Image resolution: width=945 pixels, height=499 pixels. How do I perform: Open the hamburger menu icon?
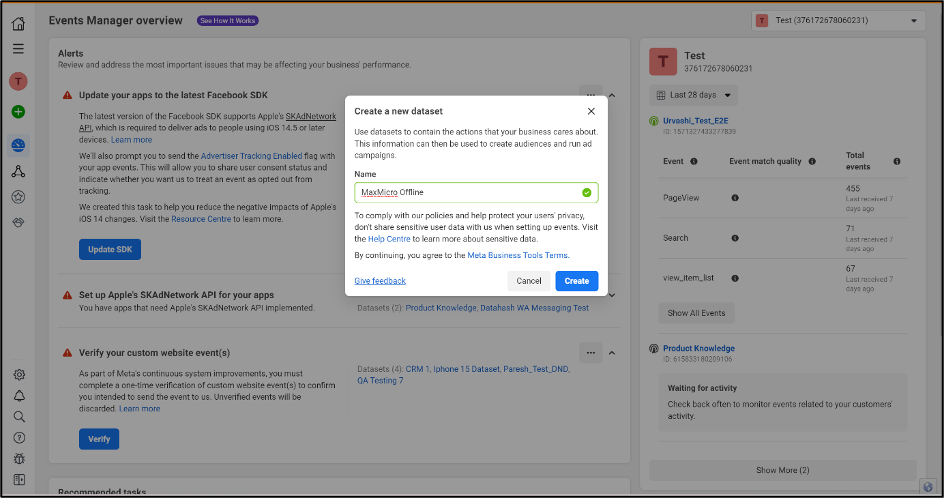tap(18, 49)
